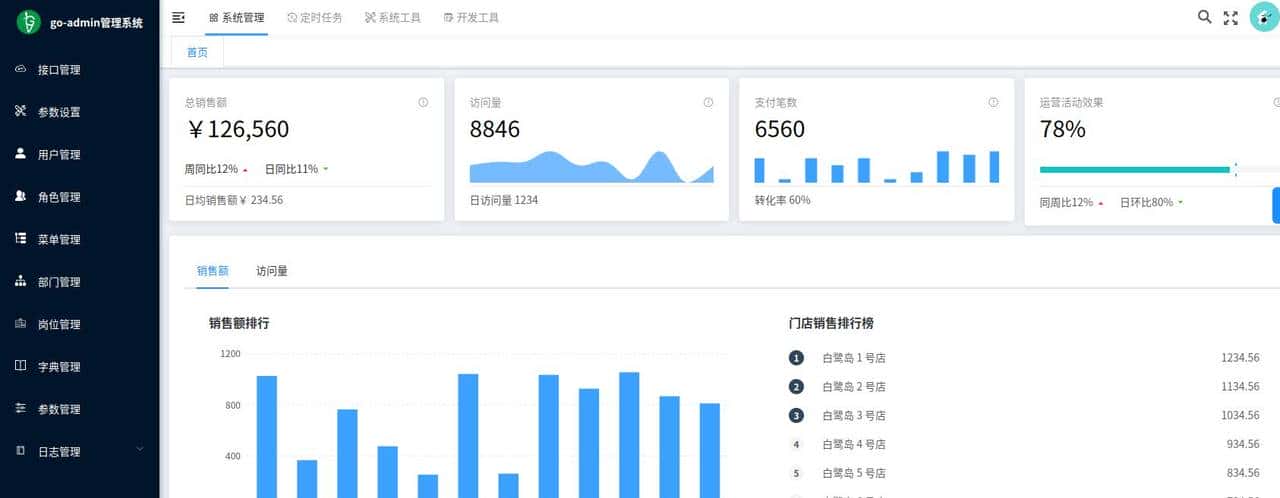
Task: Click 日访问量 1234 text
Action: [504, 200]
